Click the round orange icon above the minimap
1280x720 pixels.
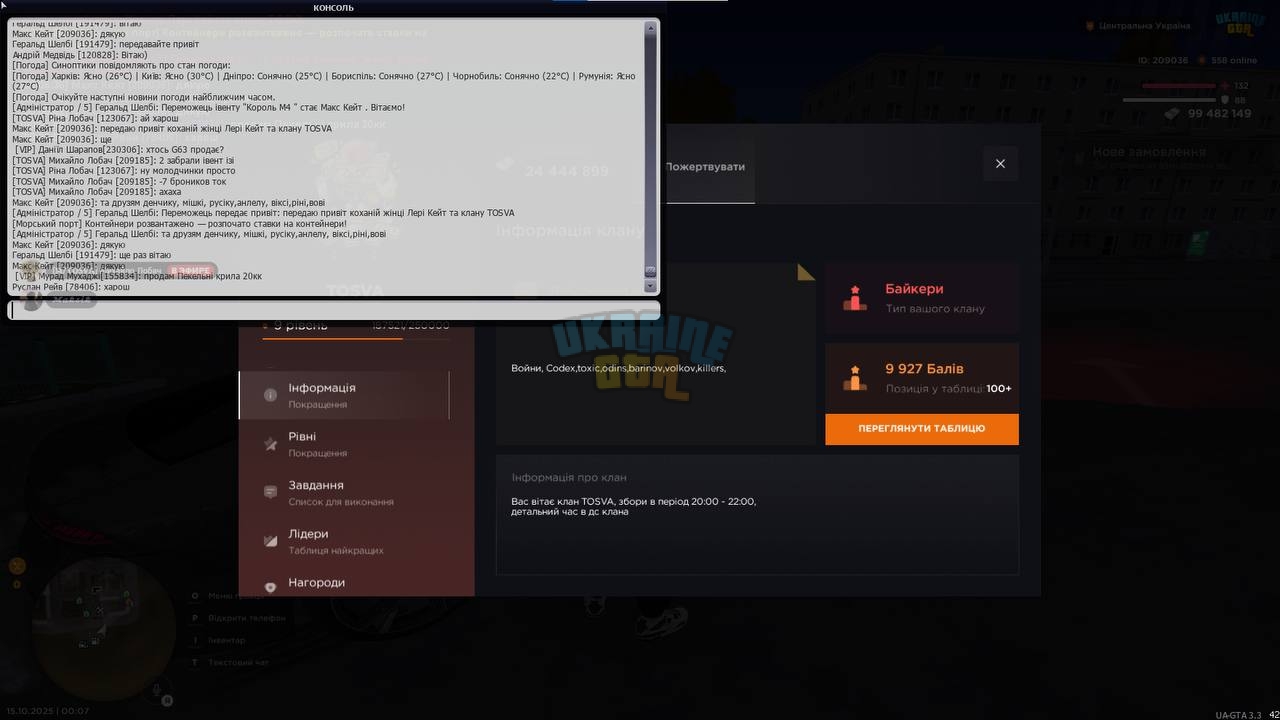coord(17,566)
